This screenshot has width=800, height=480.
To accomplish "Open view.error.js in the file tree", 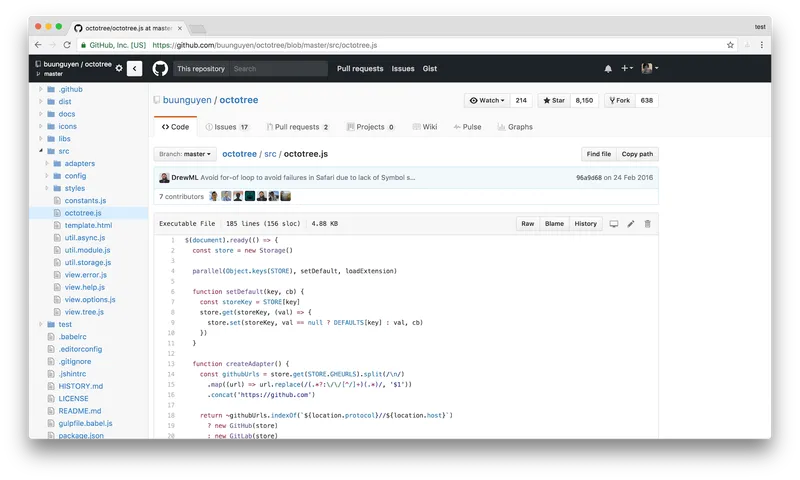I will point(86,274).
